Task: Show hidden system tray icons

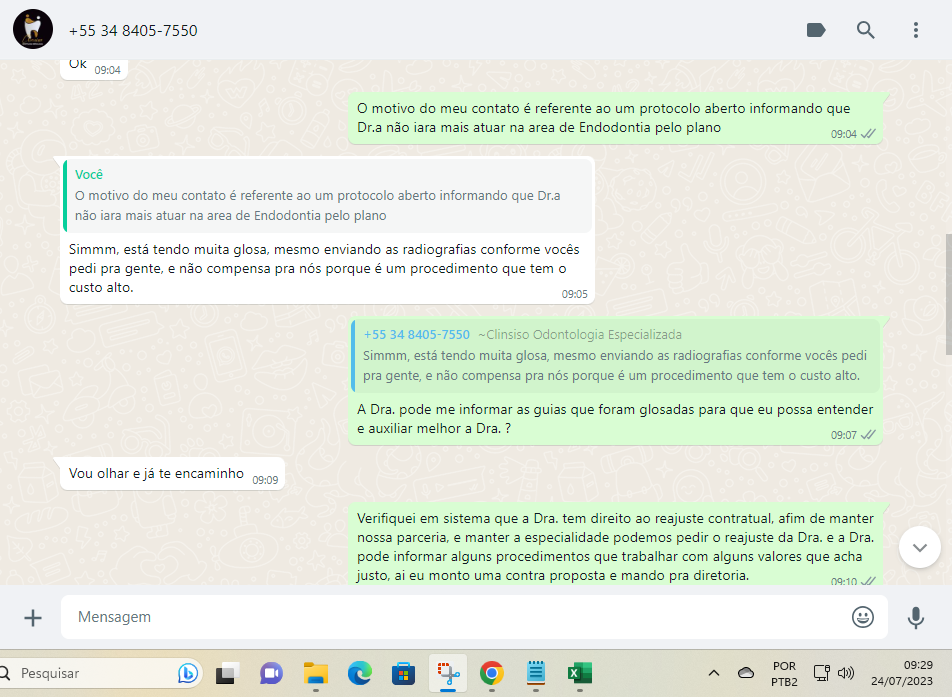Action: 714,673
